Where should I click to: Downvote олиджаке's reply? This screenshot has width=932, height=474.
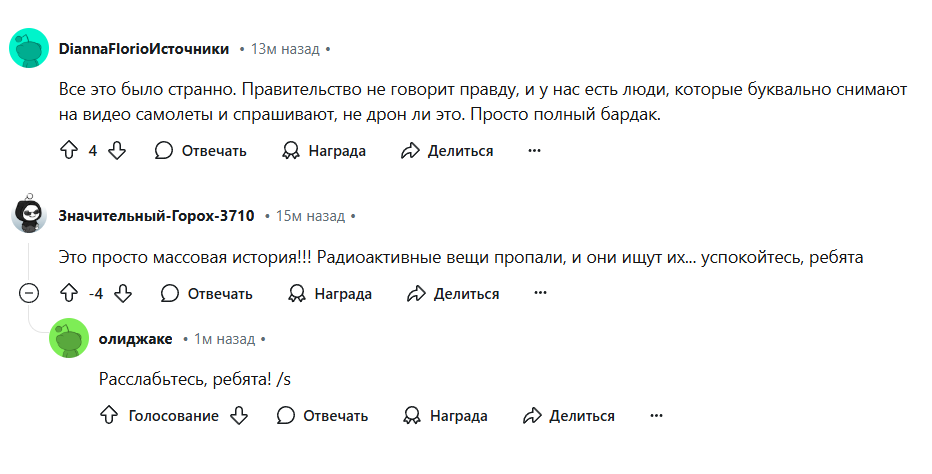tap(239, 415)
